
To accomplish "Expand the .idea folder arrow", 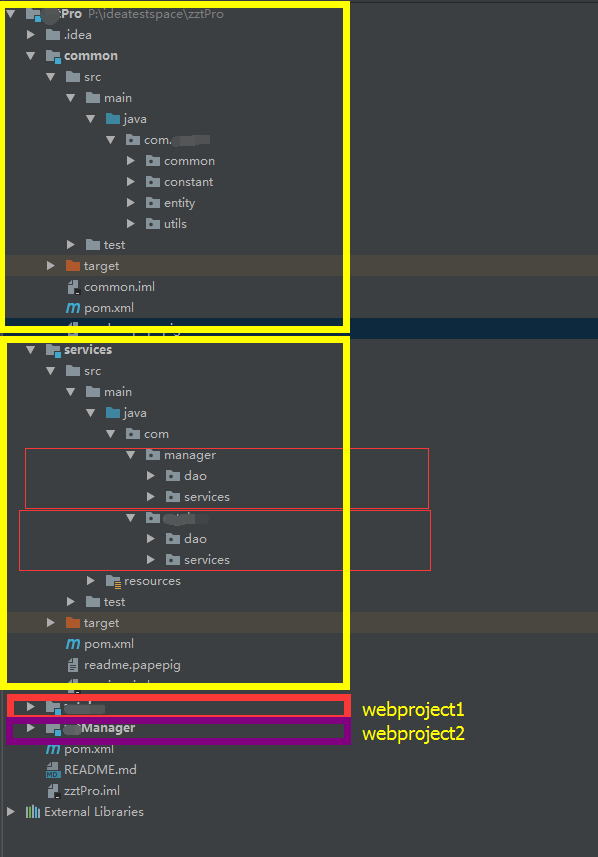I will coord(31,35).
